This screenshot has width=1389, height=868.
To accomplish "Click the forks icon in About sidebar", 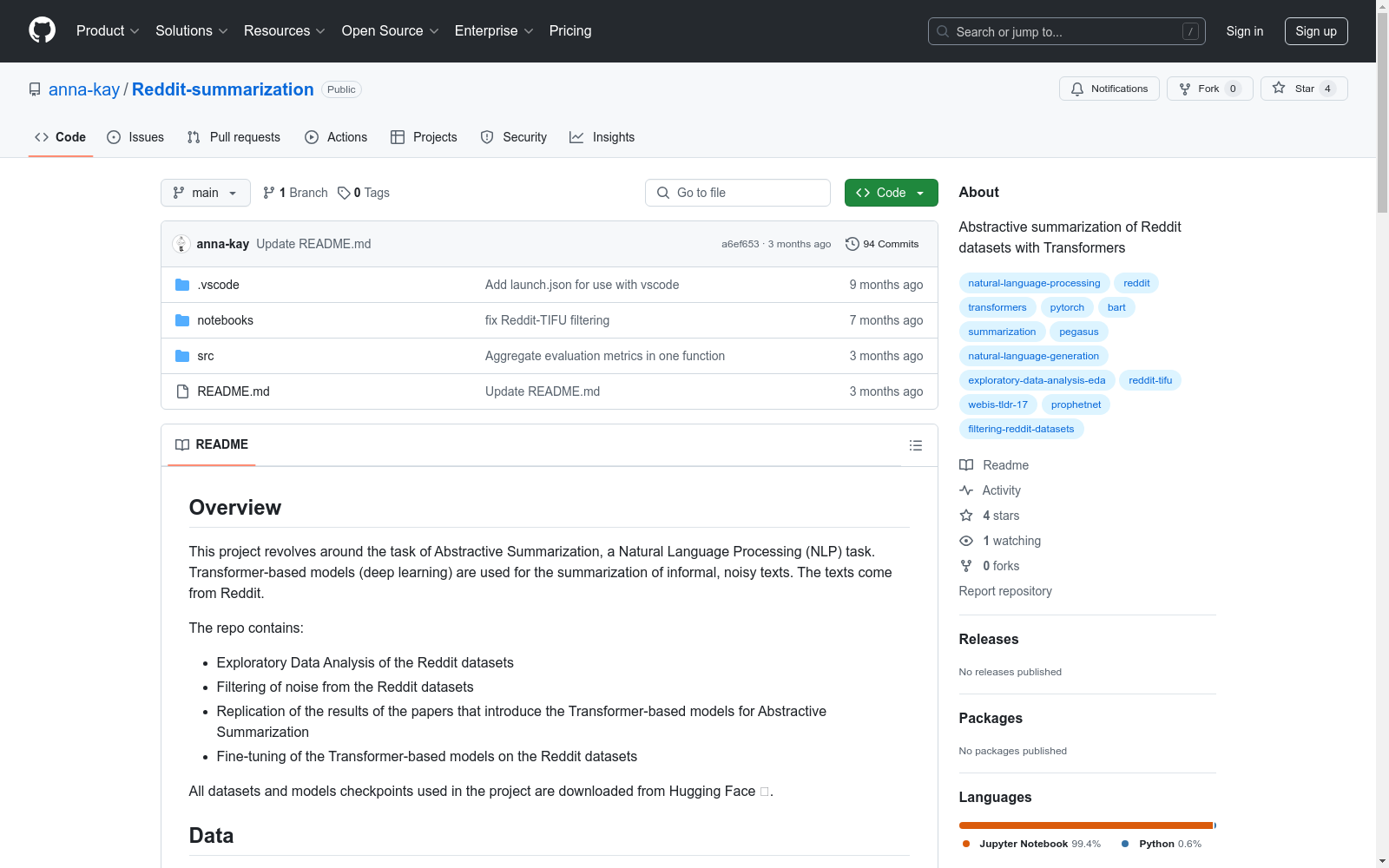I will (x=966, y=566).
